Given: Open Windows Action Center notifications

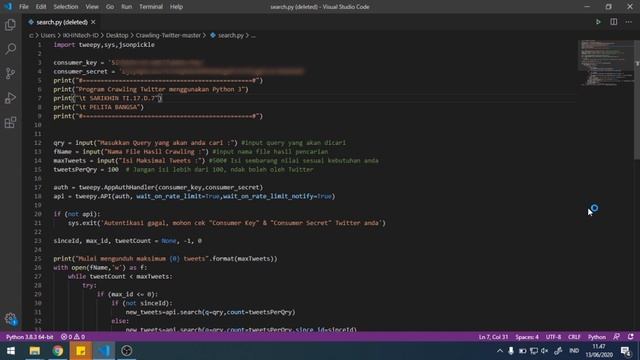Looking at the screenshot, I should coord(626,351).
